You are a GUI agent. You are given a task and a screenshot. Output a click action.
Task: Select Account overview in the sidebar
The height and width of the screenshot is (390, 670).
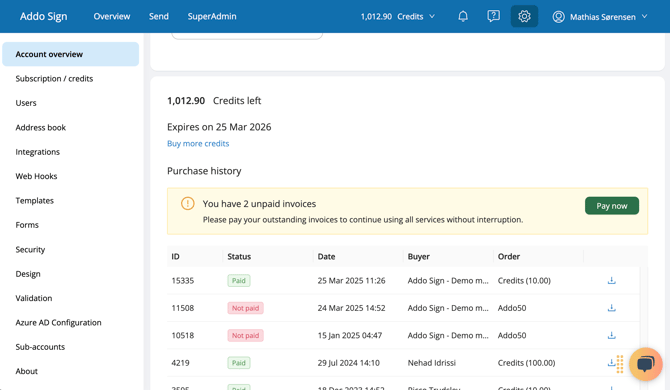click(71, 54)
